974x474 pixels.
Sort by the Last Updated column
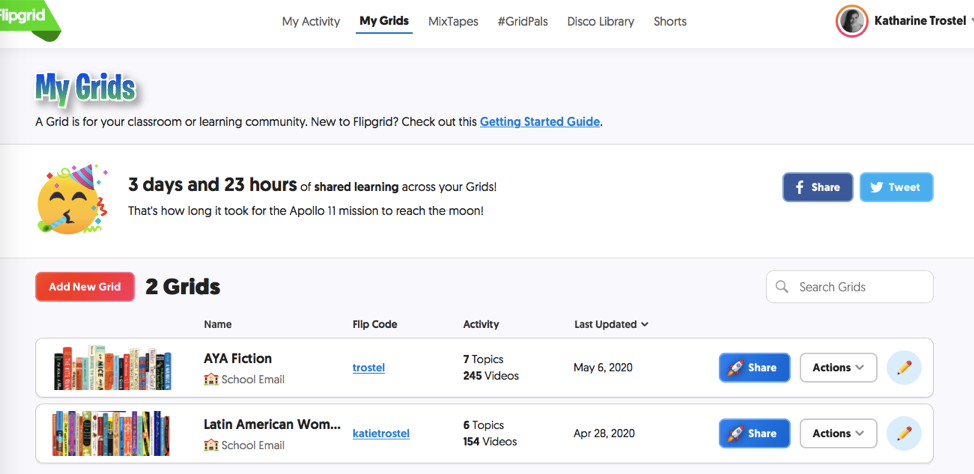click(x=611, y=324)
